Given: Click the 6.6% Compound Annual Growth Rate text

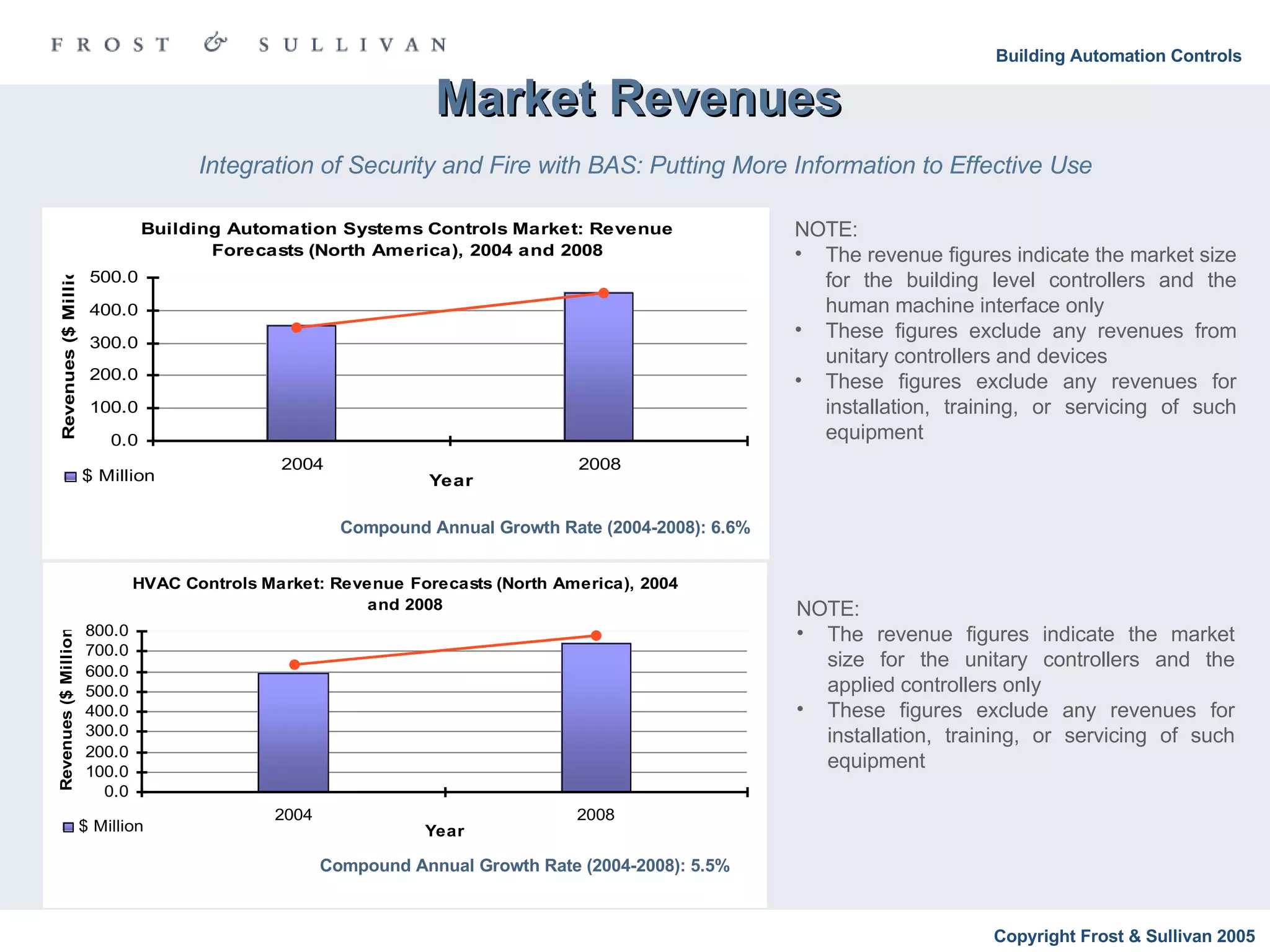Looking at the screenshot, I should click(544, 527).
